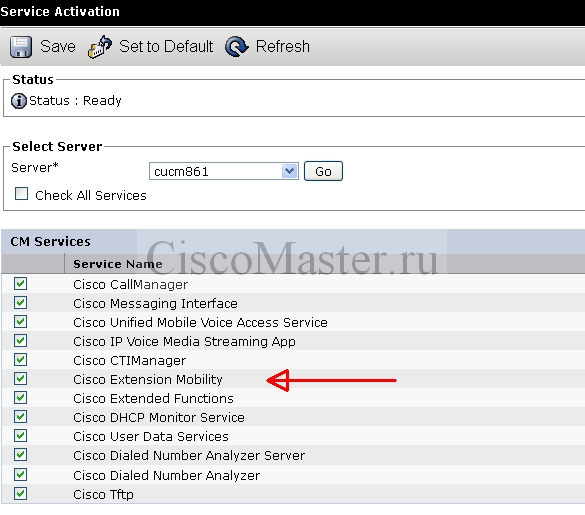Click the Cisco Extended Functions service name
The width and height of the screenshot is (585, 515).
153,399
